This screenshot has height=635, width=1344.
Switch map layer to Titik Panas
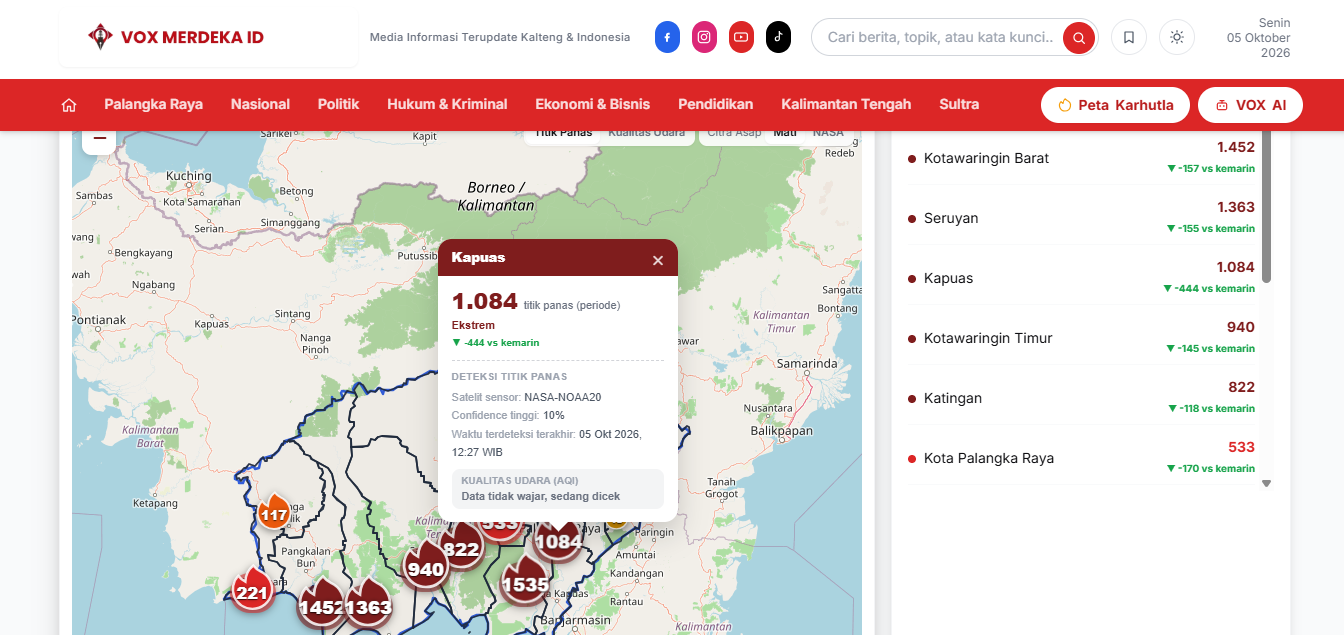[x=563, y=133]
